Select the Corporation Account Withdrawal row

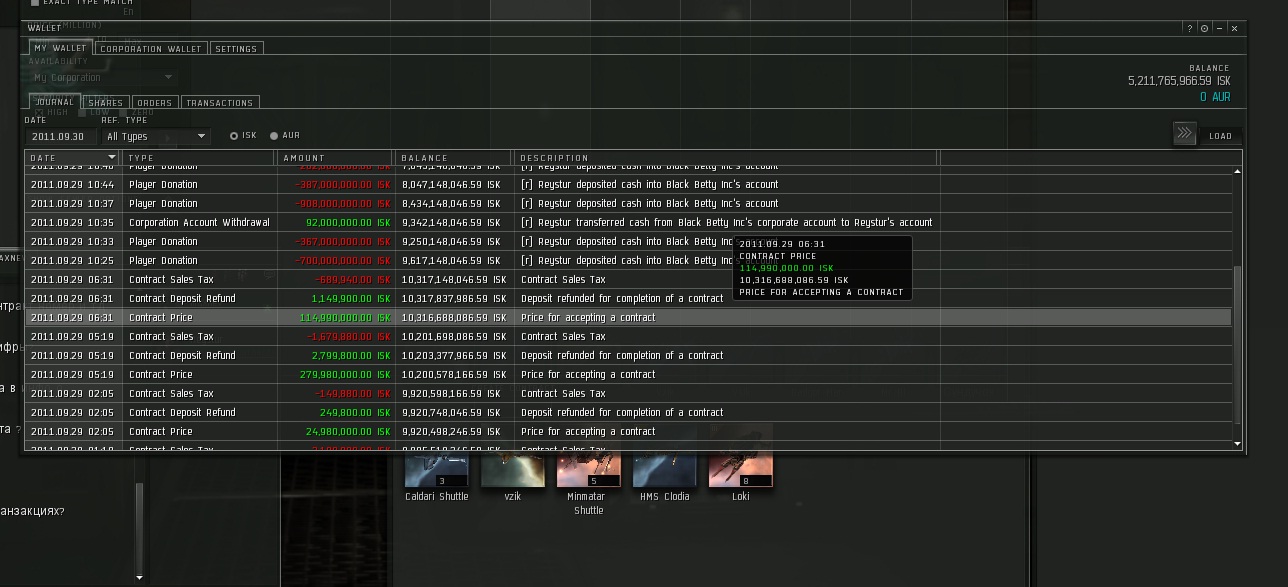coord(628,222)
